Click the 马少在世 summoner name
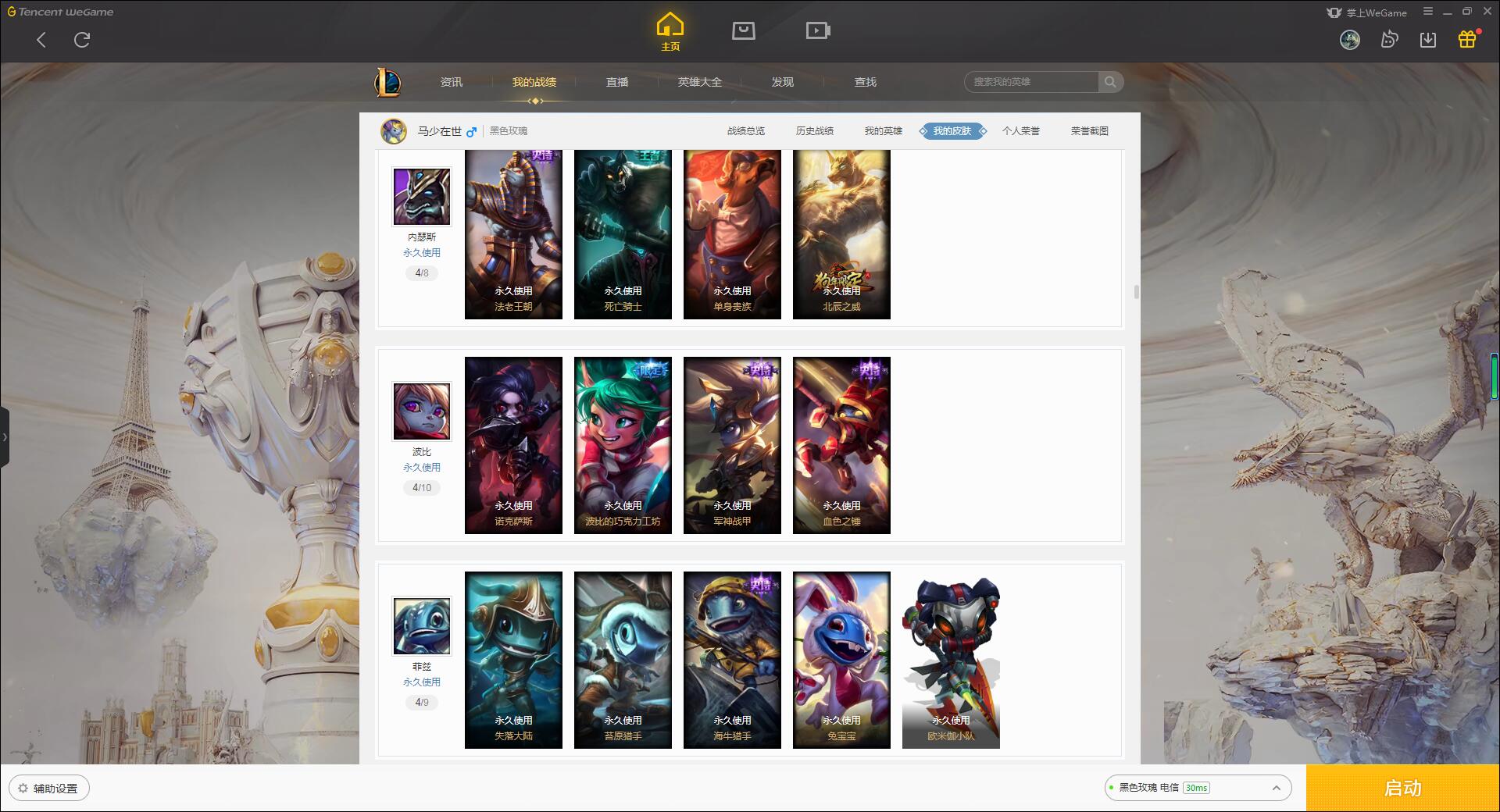The height and width of the screenshot is (812, 1500). pos(439,131)
